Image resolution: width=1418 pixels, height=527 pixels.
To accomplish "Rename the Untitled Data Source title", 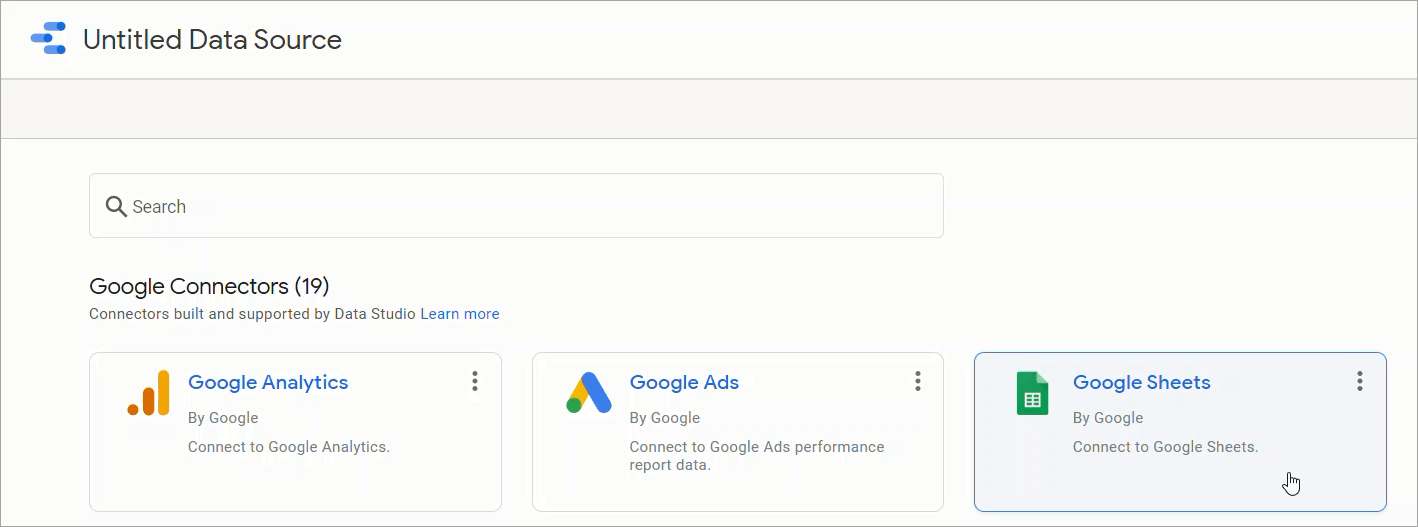I will pyautogui.click(x=212, y=40).
